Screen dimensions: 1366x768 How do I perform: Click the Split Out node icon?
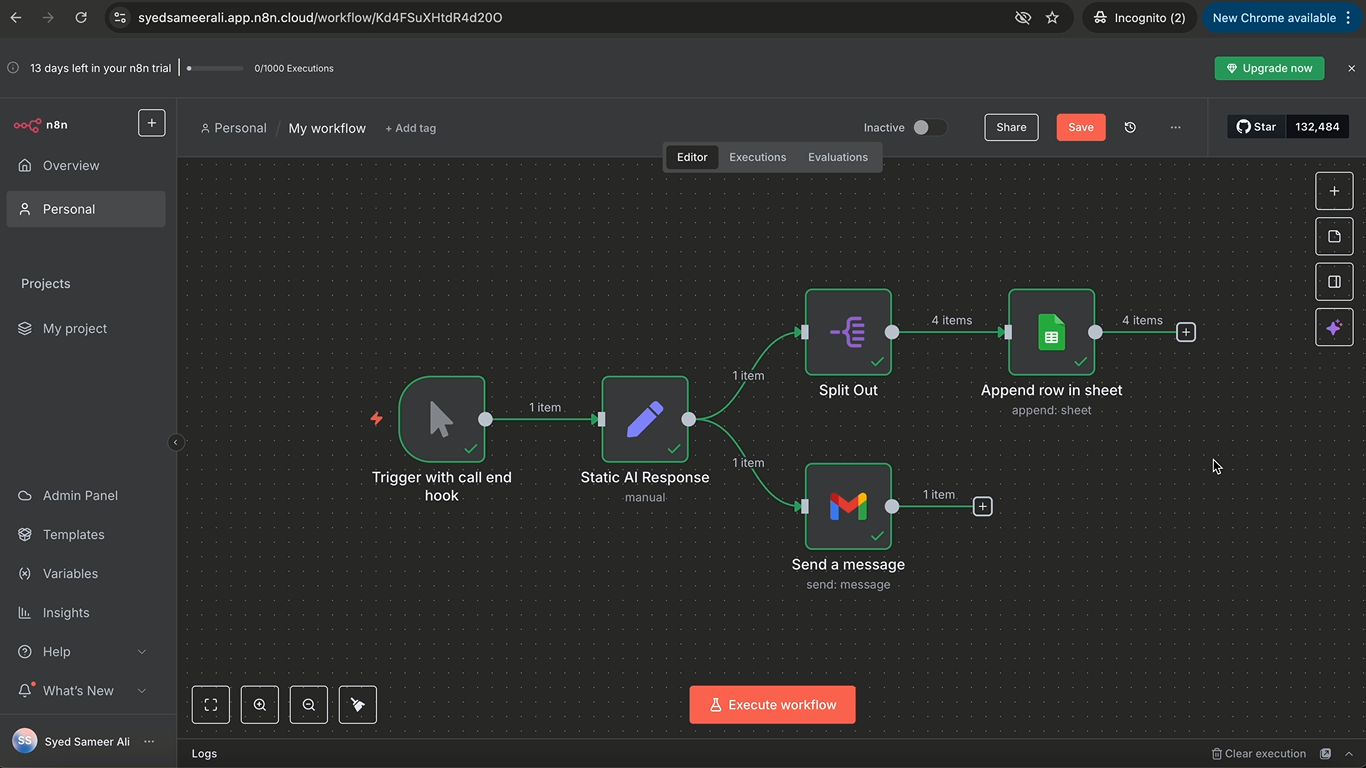[x=848, y=332]
